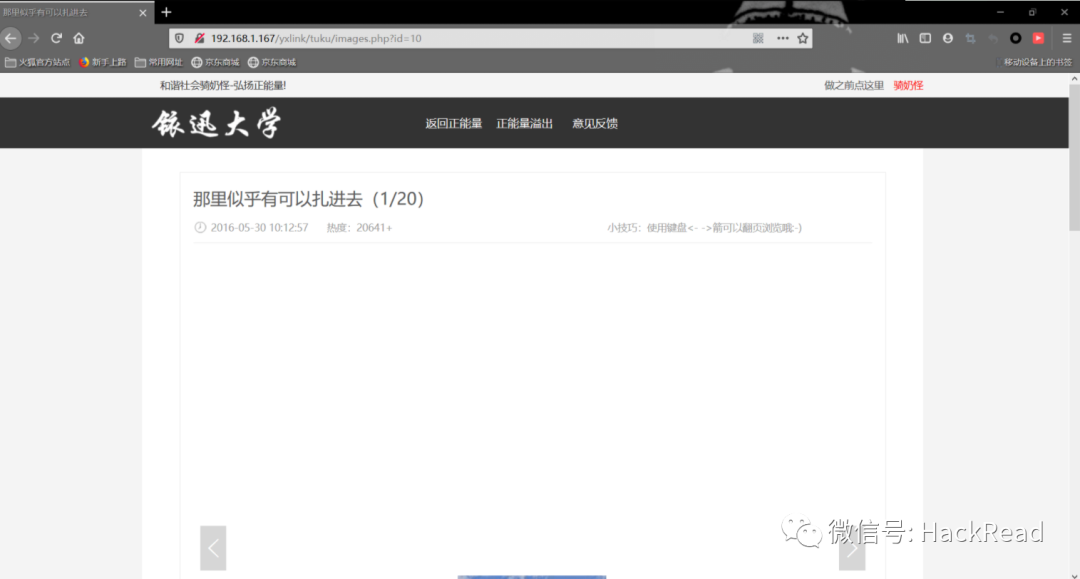This screenshot has height=579, width=1080.
Task: Select the 返回正能量 navigation item
Action: pyautogui.click(x=453, y=124)
